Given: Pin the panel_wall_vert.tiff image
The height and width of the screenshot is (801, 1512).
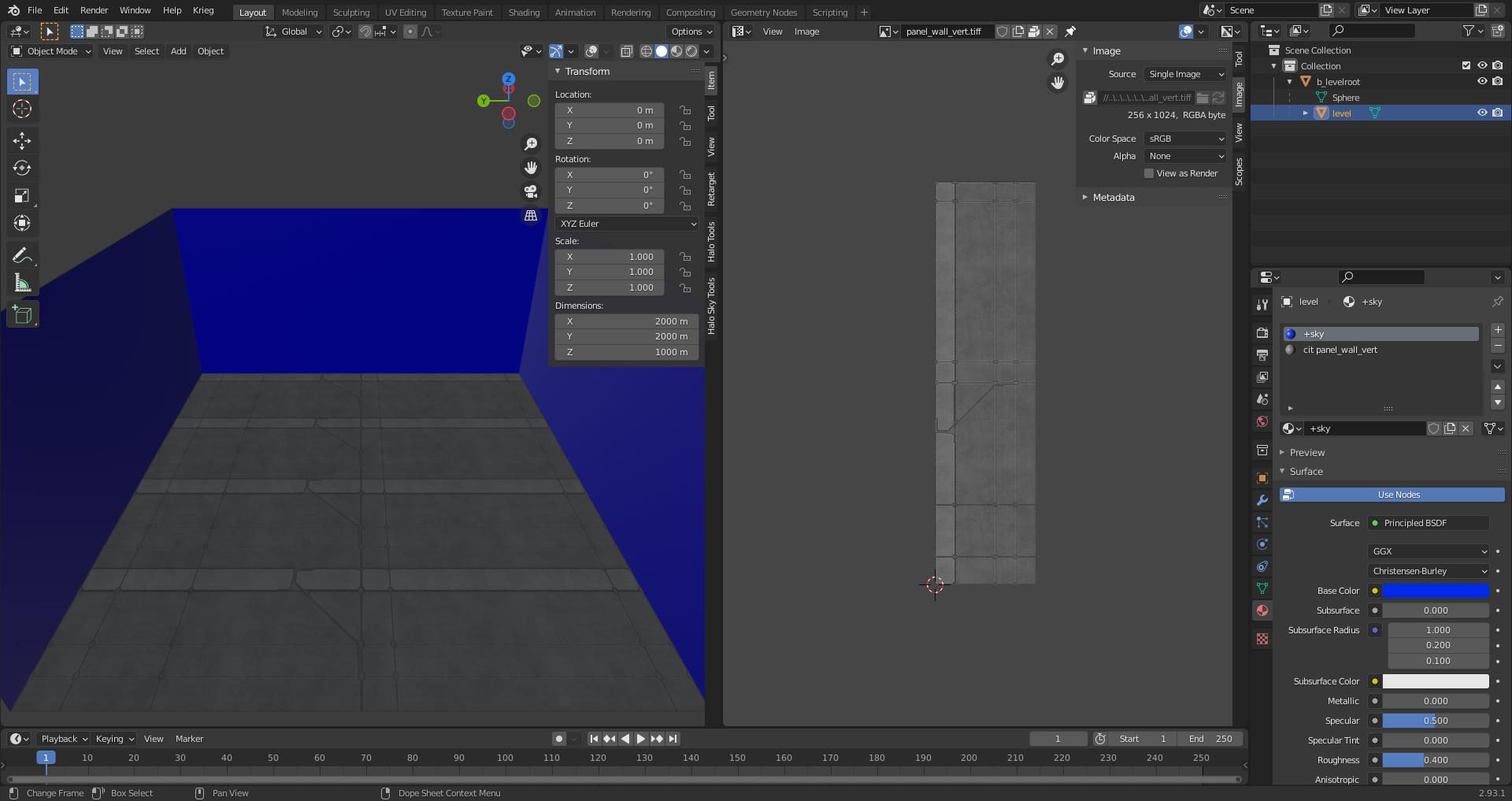Looking at the screenshot, I should [1070, 32].
